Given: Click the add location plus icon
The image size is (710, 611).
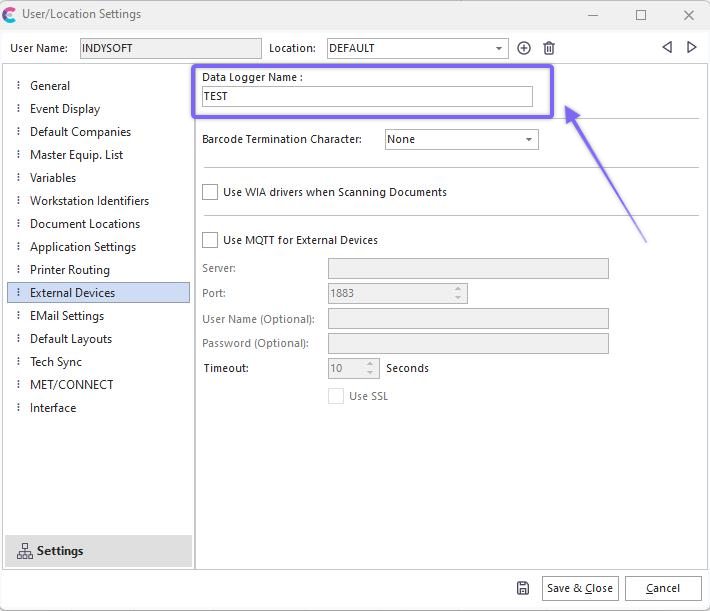Looking at the screenshot, I should point(524,48).
